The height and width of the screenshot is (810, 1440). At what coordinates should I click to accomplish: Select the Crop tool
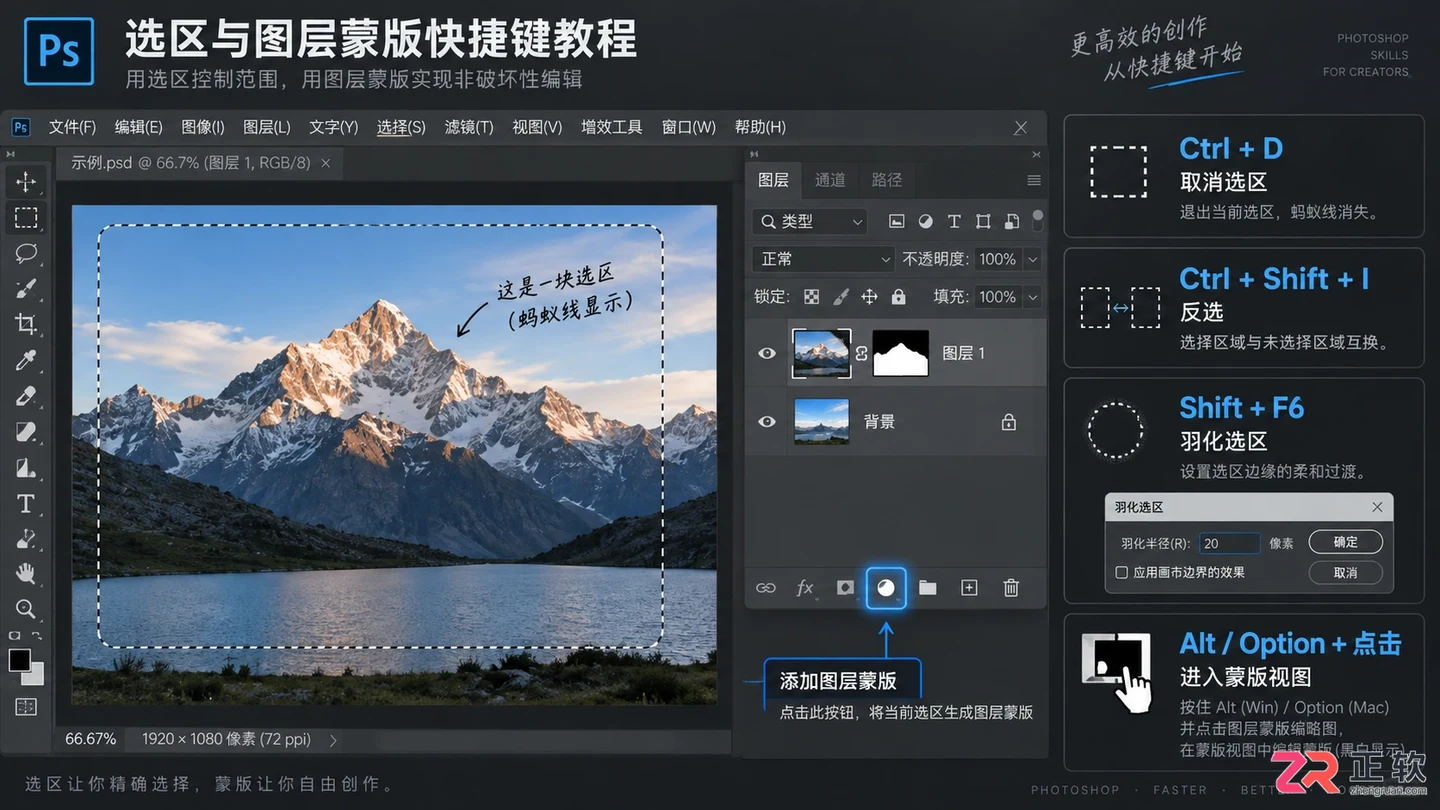pyautogui.click(x=26, y=324)
